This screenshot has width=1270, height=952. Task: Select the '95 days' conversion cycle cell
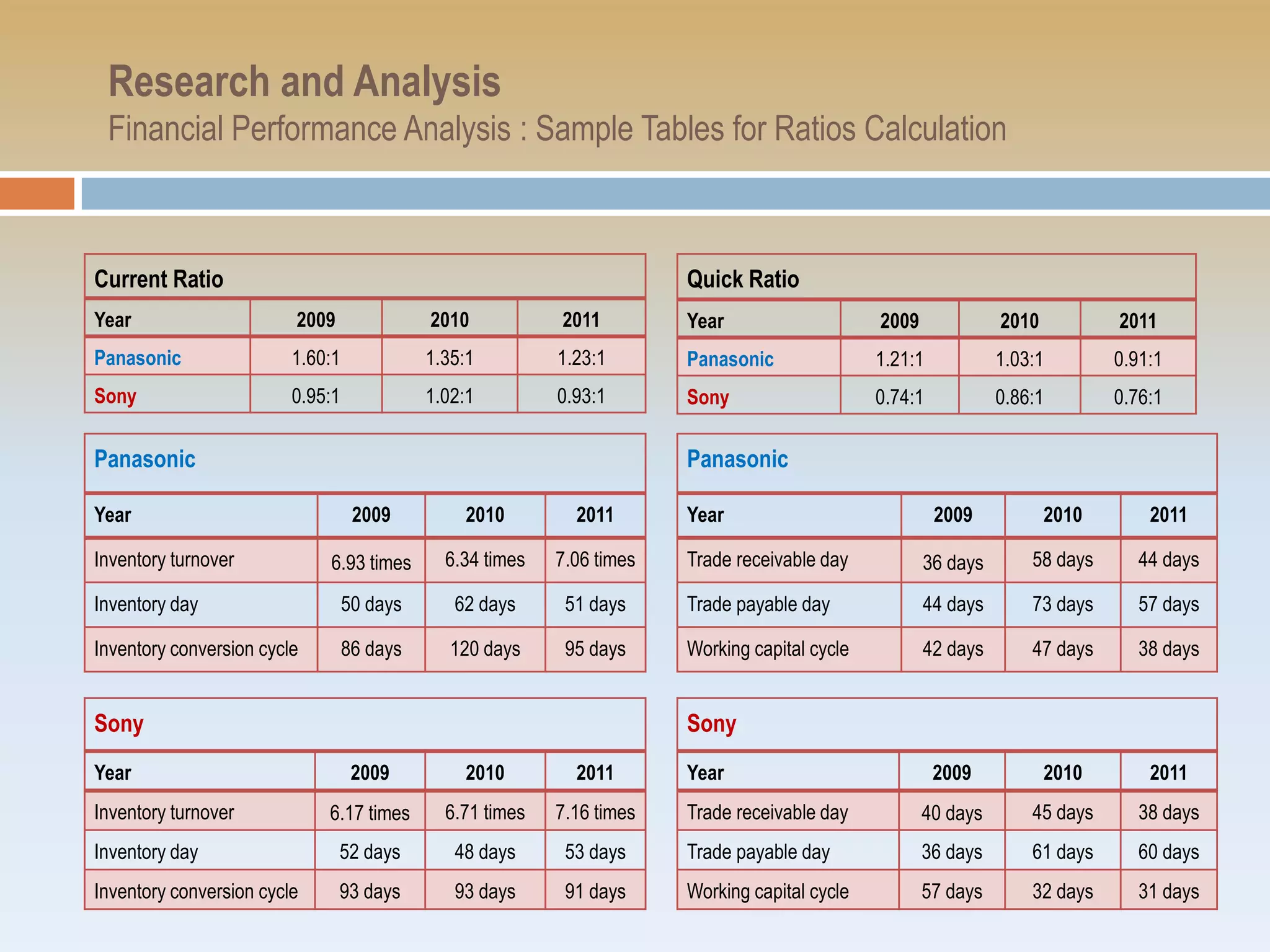point(595,649)
